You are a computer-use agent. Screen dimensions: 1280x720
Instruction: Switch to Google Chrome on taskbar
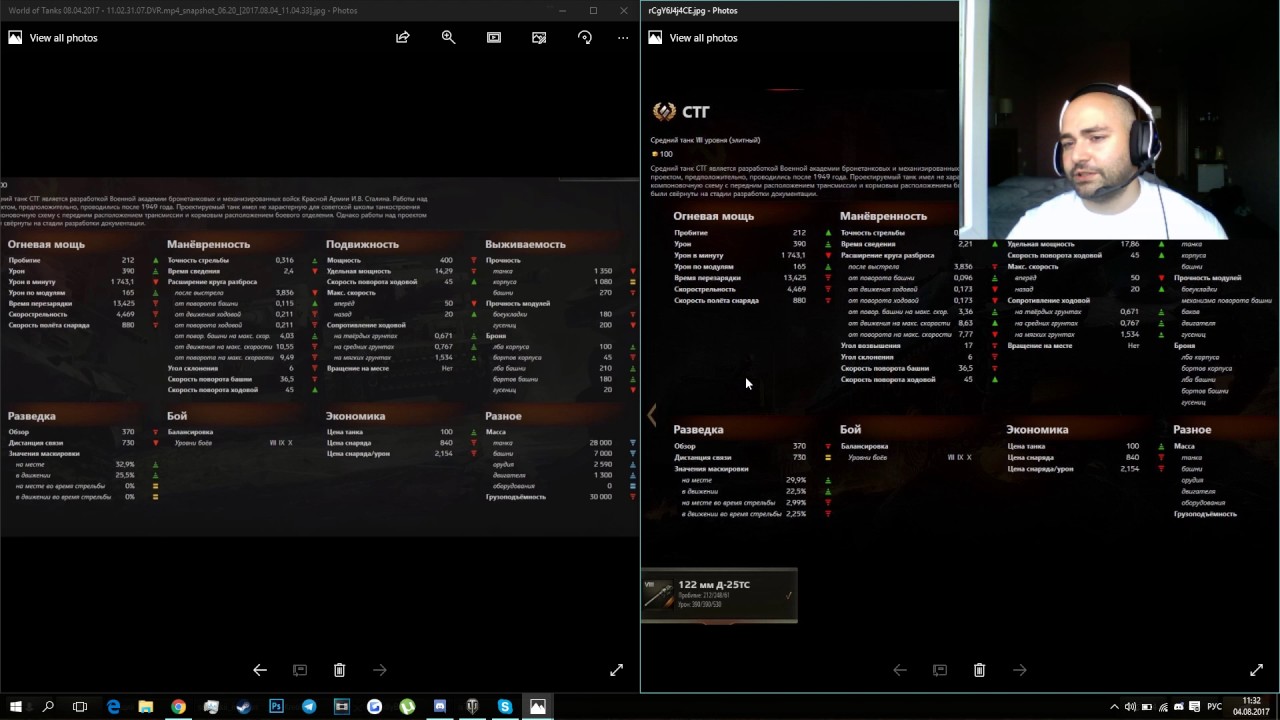(178, 707)
